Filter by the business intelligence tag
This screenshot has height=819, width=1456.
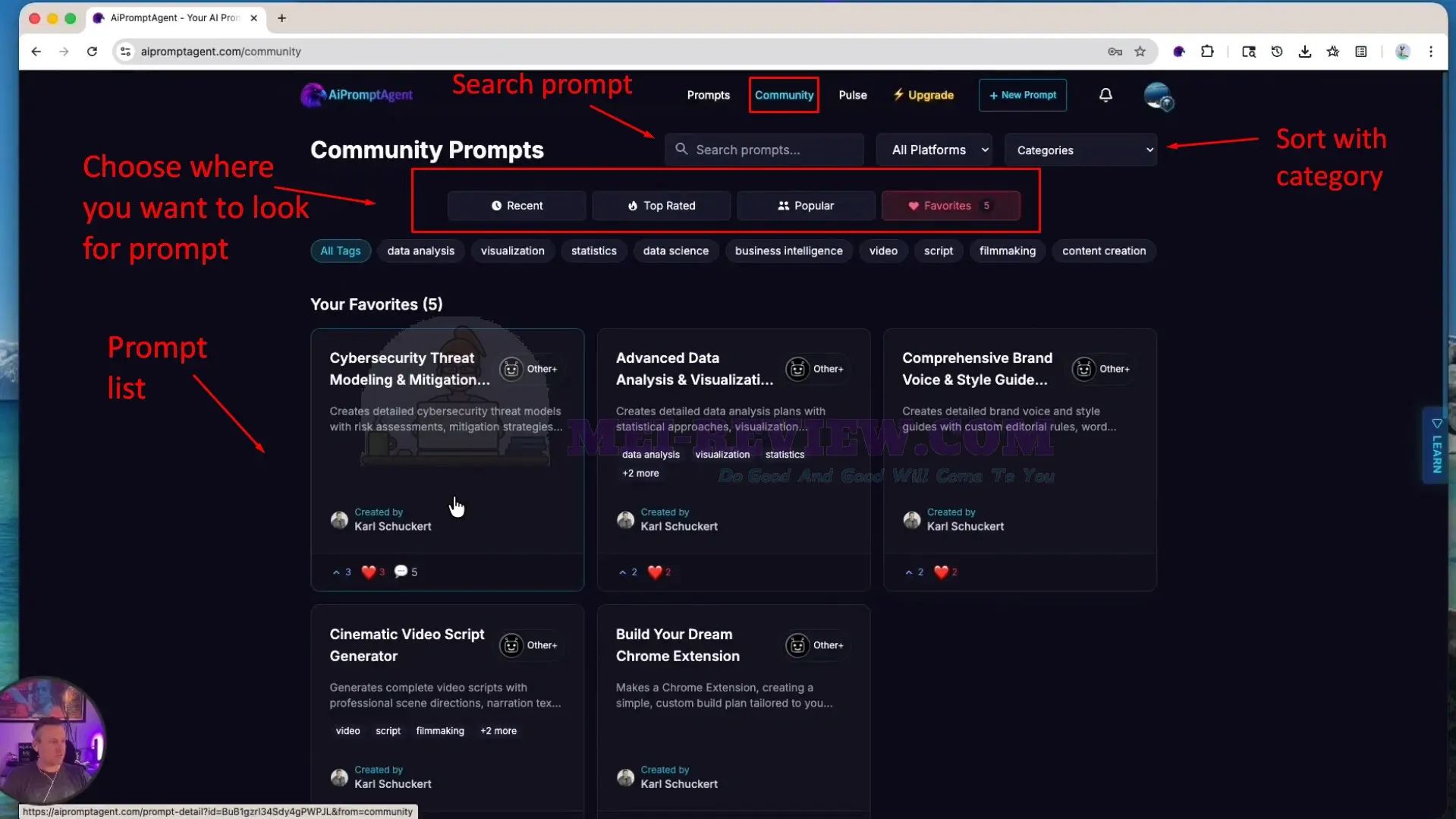click(788, 250)
